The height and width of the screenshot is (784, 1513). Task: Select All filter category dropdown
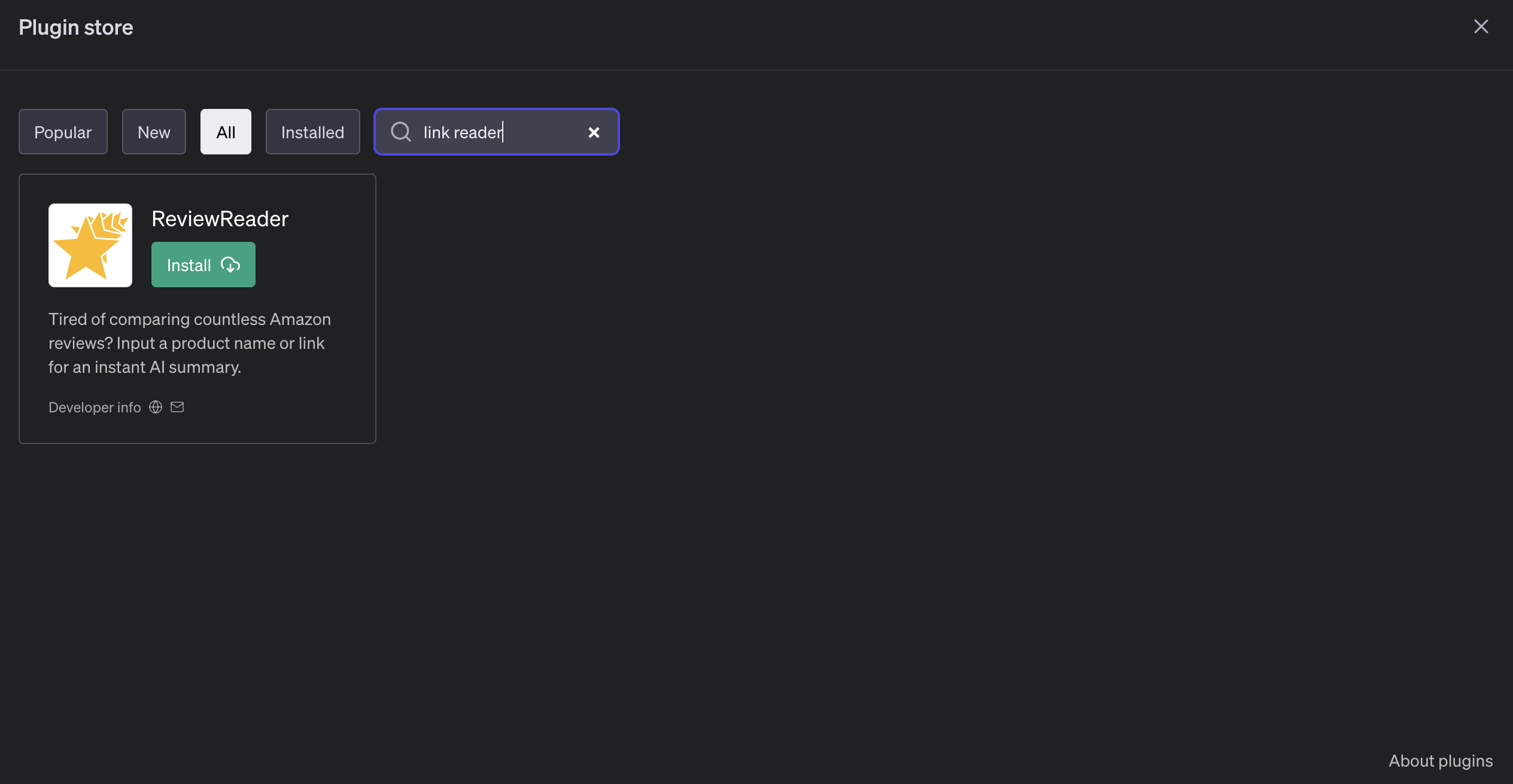[x=225, y=131]
